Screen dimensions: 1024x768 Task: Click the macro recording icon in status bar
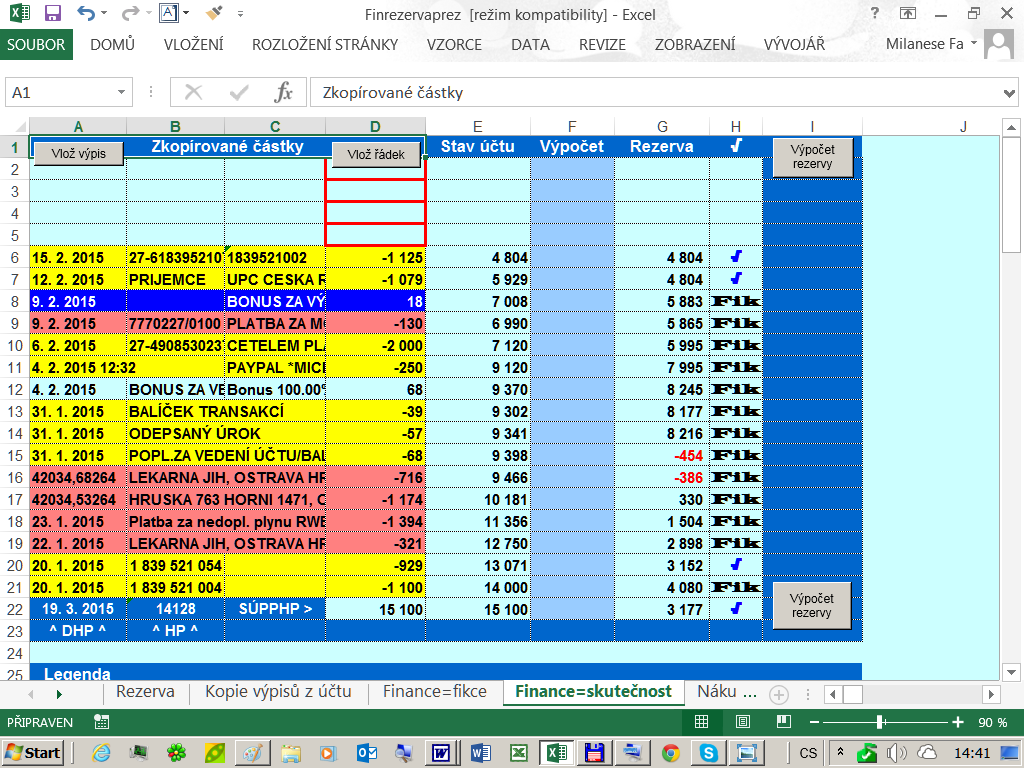(101, 722)
